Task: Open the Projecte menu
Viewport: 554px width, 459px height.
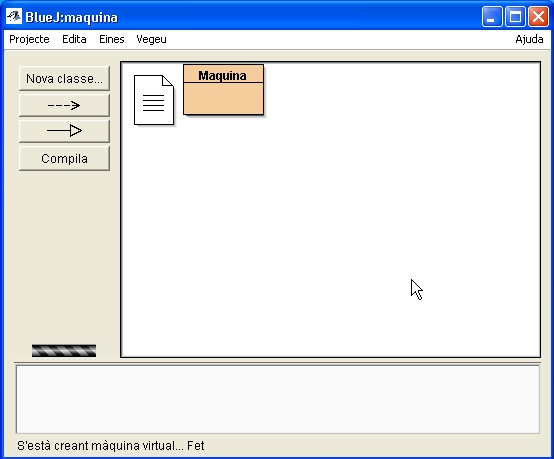Action: click(29, 39)
